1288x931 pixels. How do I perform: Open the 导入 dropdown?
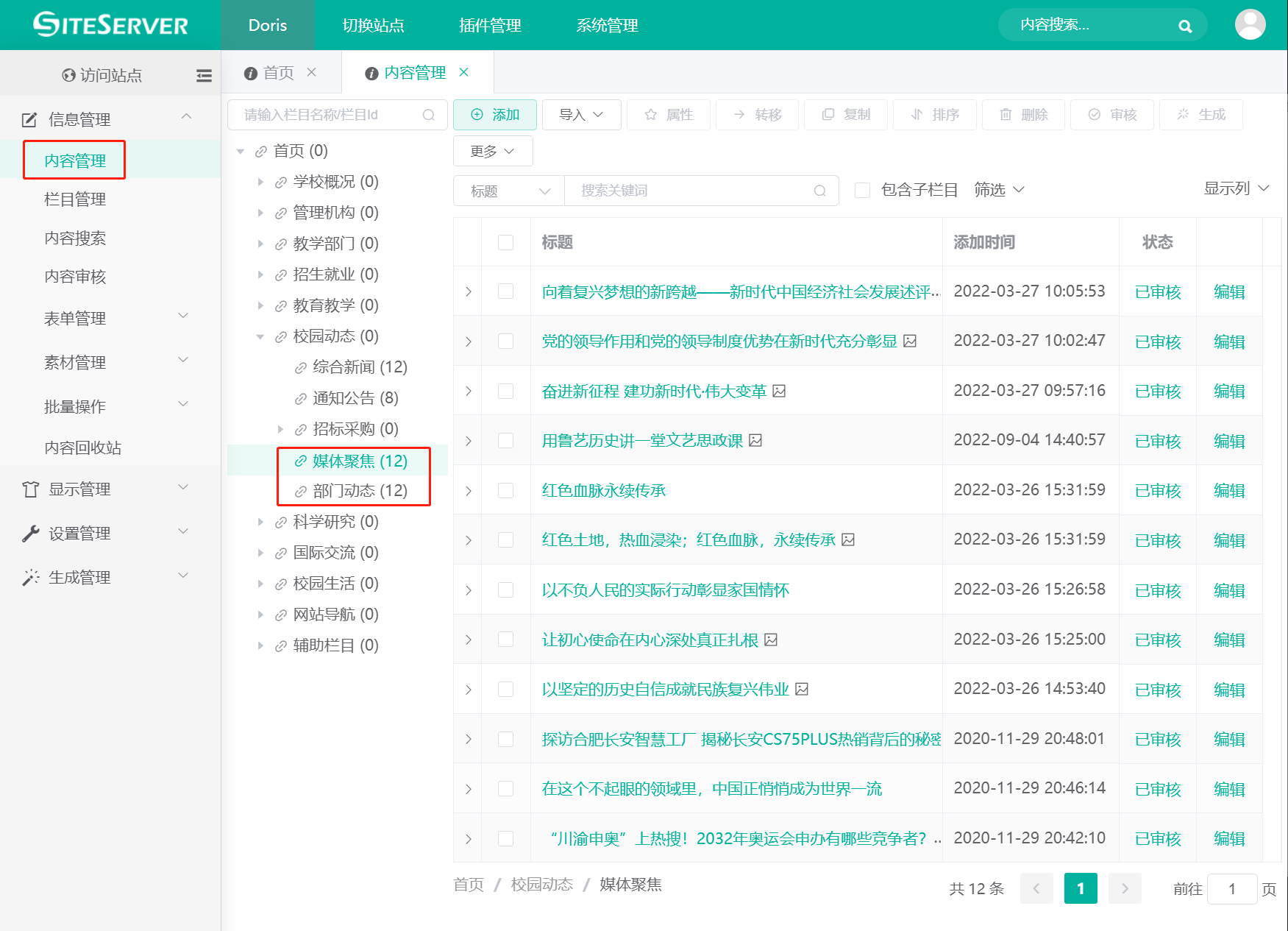click(x=581, y=115)
